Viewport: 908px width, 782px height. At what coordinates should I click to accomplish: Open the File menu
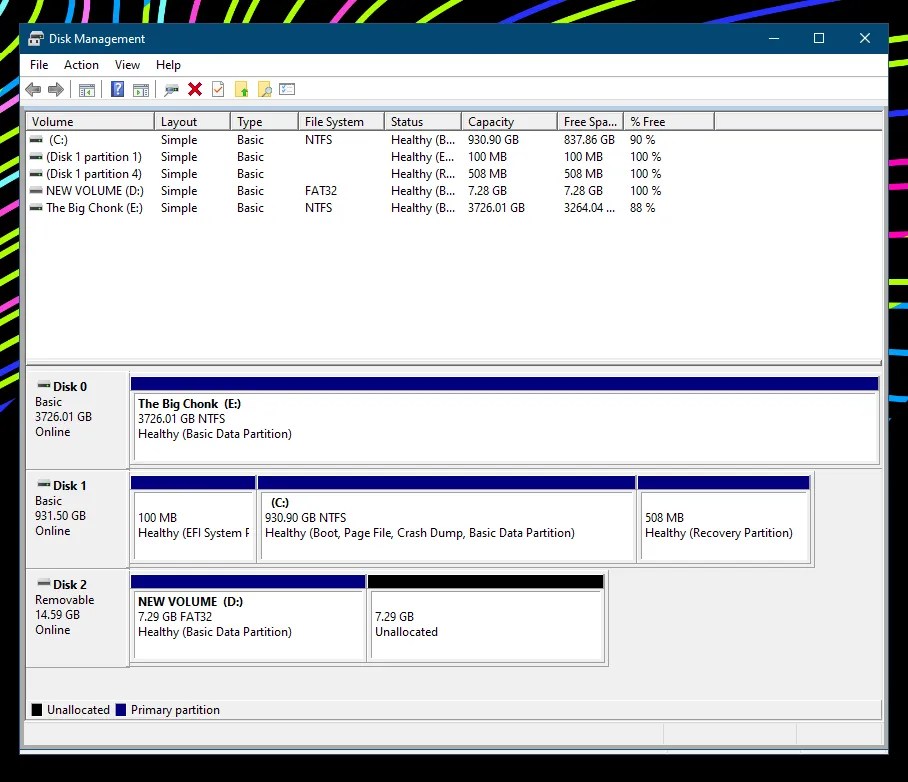[39, 65]
